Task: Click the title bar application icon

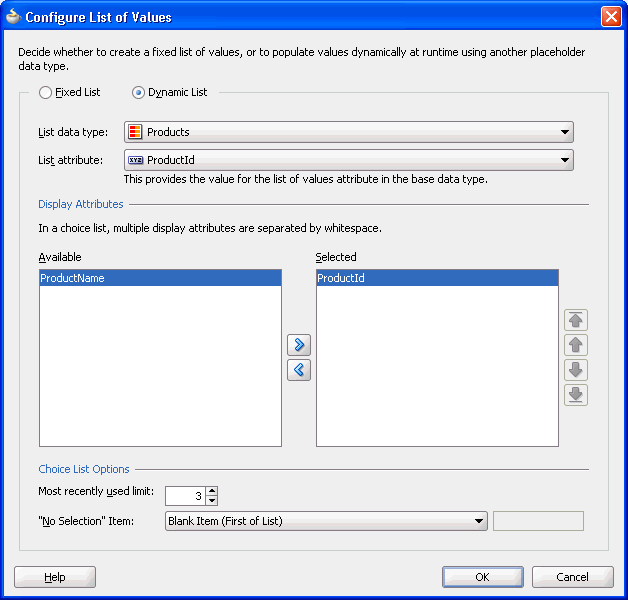Action: [x=14, y=17]
